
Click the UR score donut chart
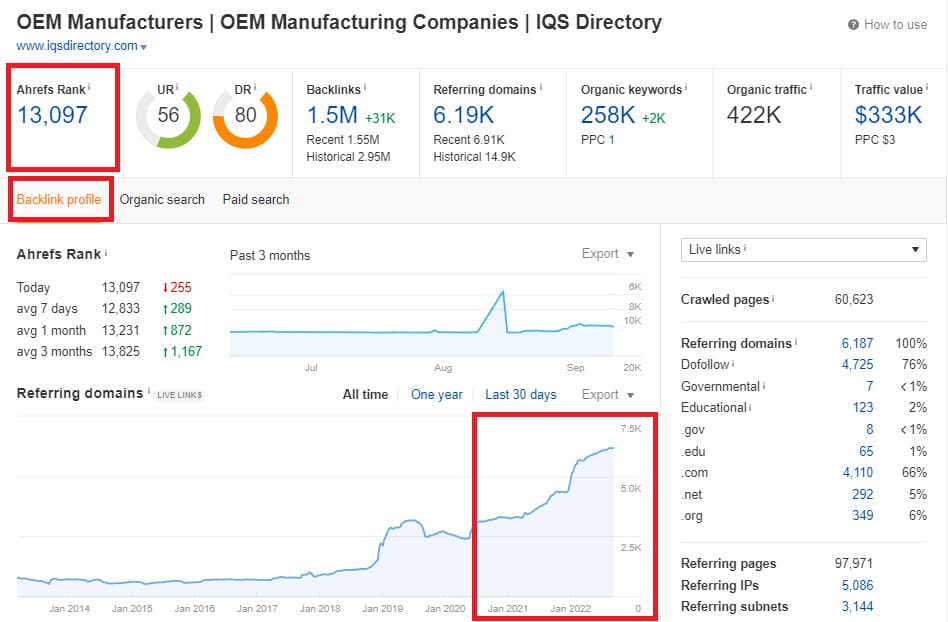(168, 115)
